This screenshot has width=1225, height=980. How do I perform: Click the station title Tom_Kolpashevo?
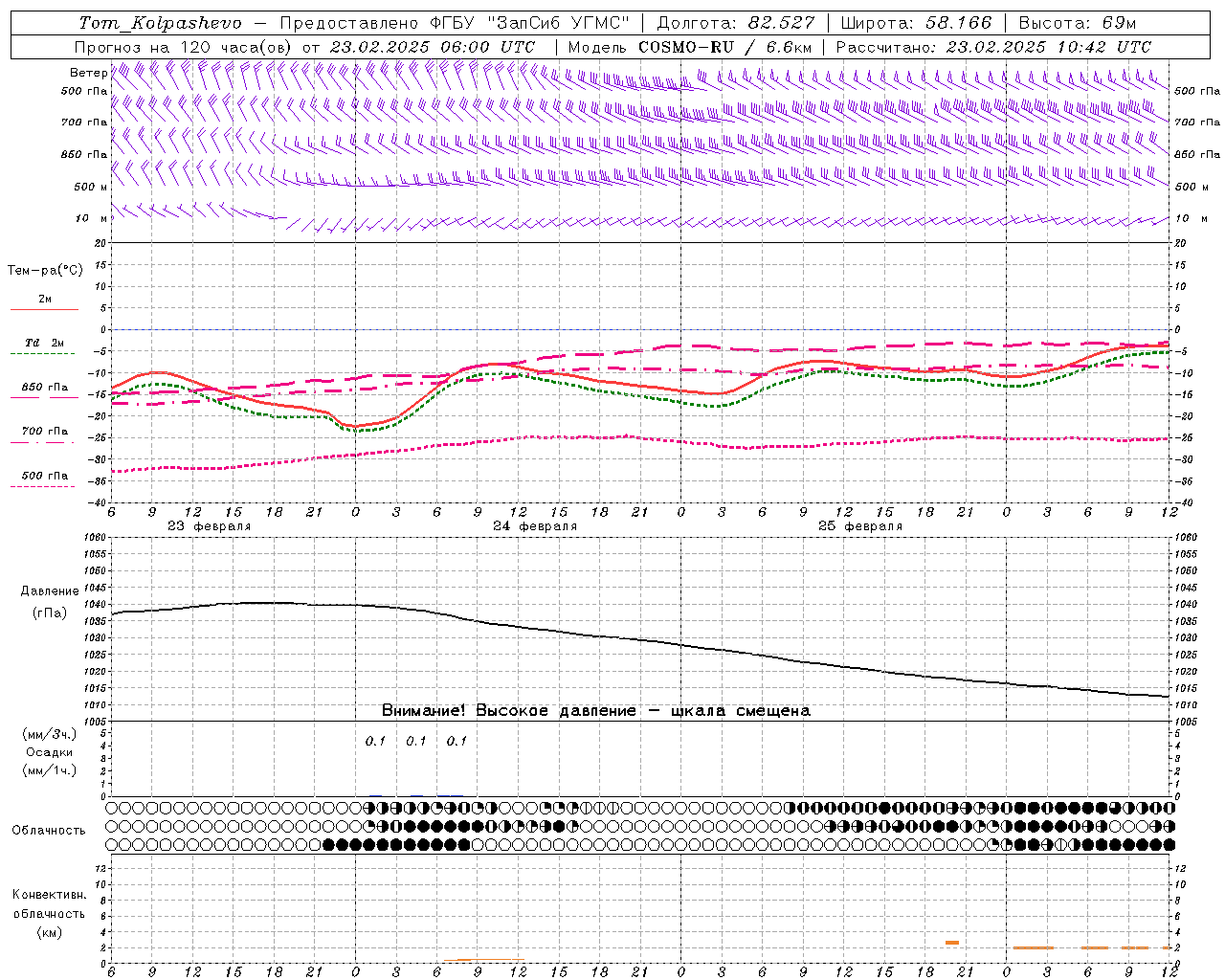[161, 23]
